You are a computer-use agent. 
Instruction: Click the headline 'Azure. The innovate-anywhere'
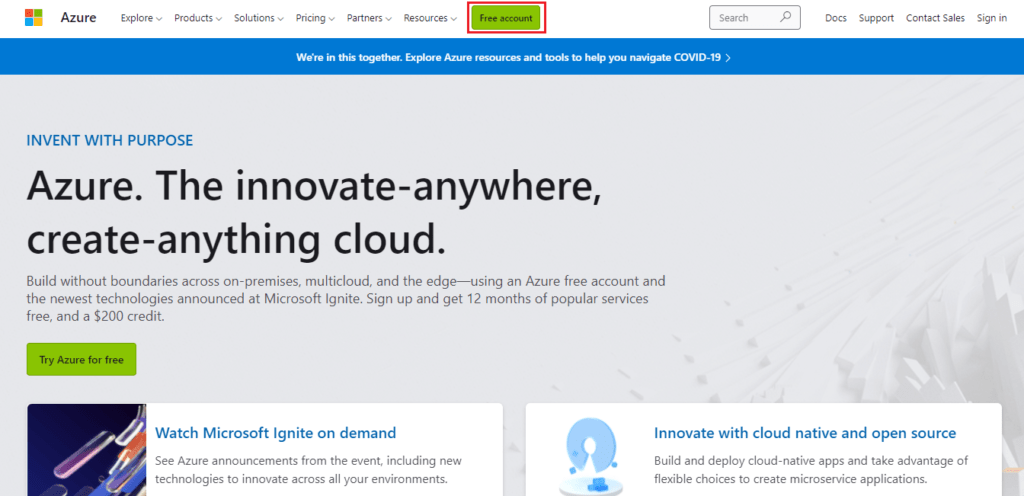click(x=314, y=185)
